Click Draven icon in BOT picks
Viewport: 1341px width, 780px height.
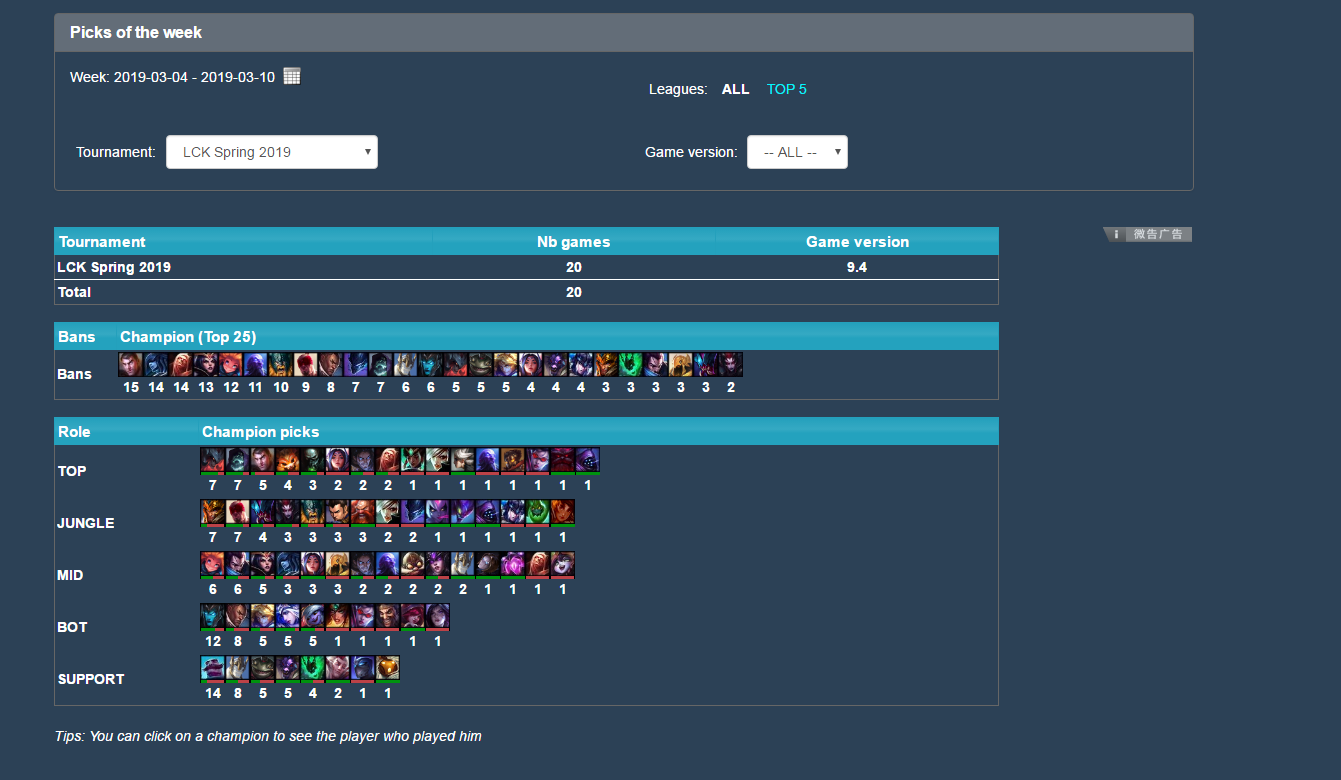click(387, 616)
